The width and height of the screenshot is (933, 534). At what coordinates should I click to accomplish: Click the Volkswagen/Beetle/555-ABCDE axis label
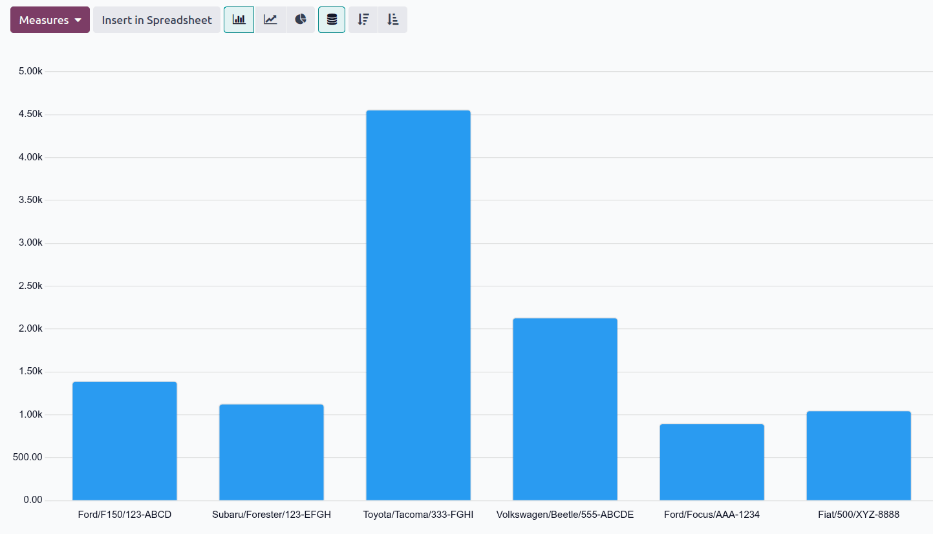pyautogui.click(x=565, y=515)
